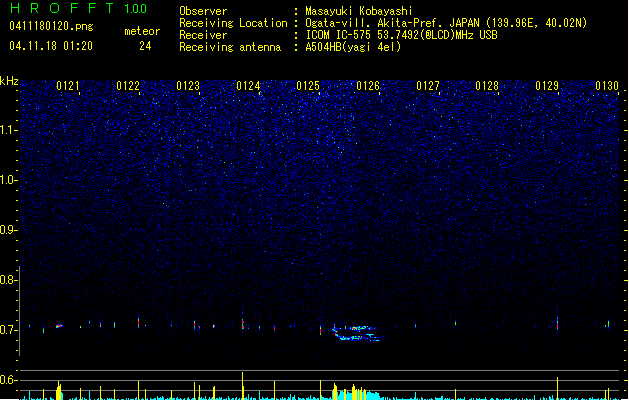
Task: Click the meteor label
Action: click(142, 31)
